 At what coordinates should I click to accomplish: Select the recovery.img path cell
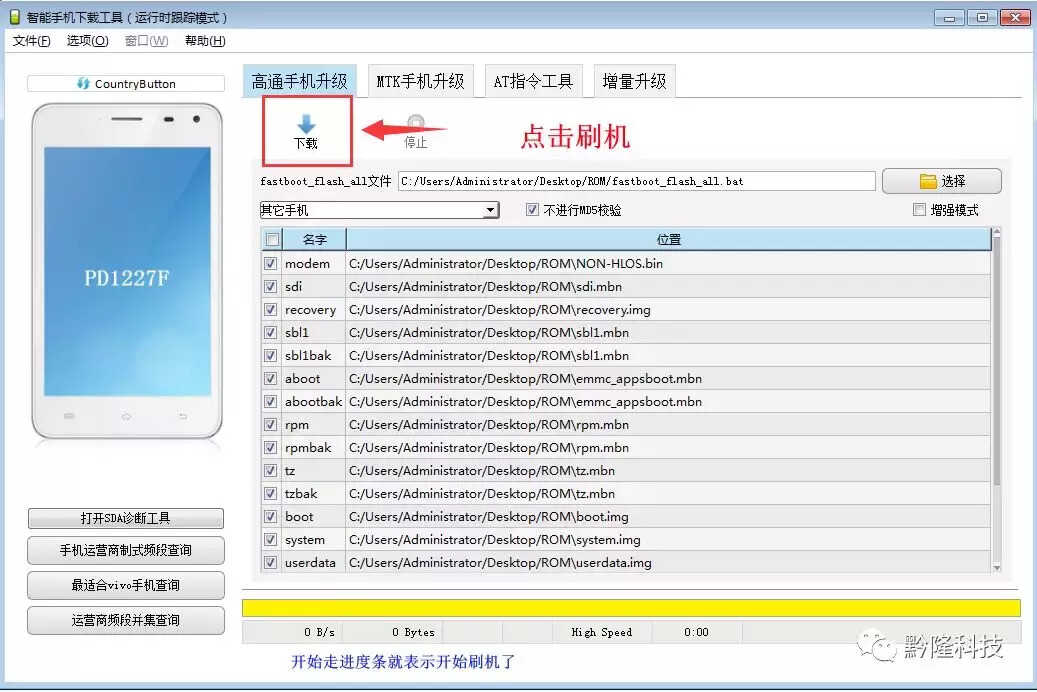pos(669,310)
